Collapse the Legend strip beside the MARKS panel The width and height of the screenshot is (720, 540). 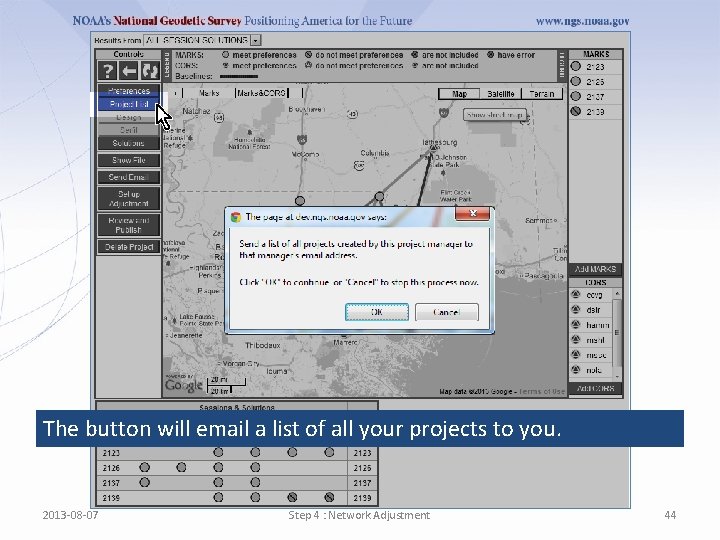(561, 65)
